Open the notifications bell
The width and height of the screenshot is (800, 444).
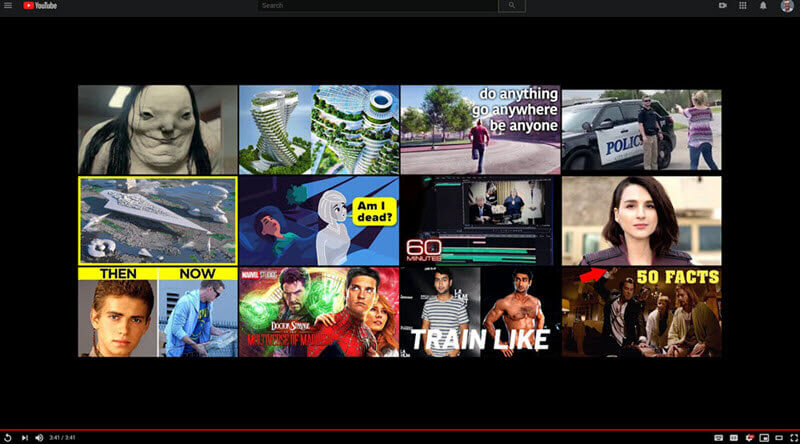click(763, 6)
